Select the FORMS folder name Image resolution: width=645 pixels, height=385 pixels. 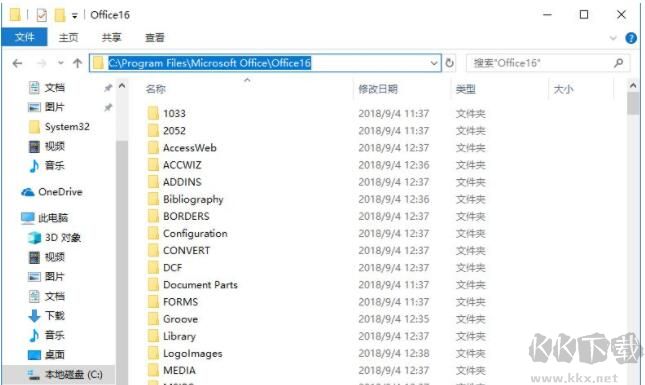point(181,302)
